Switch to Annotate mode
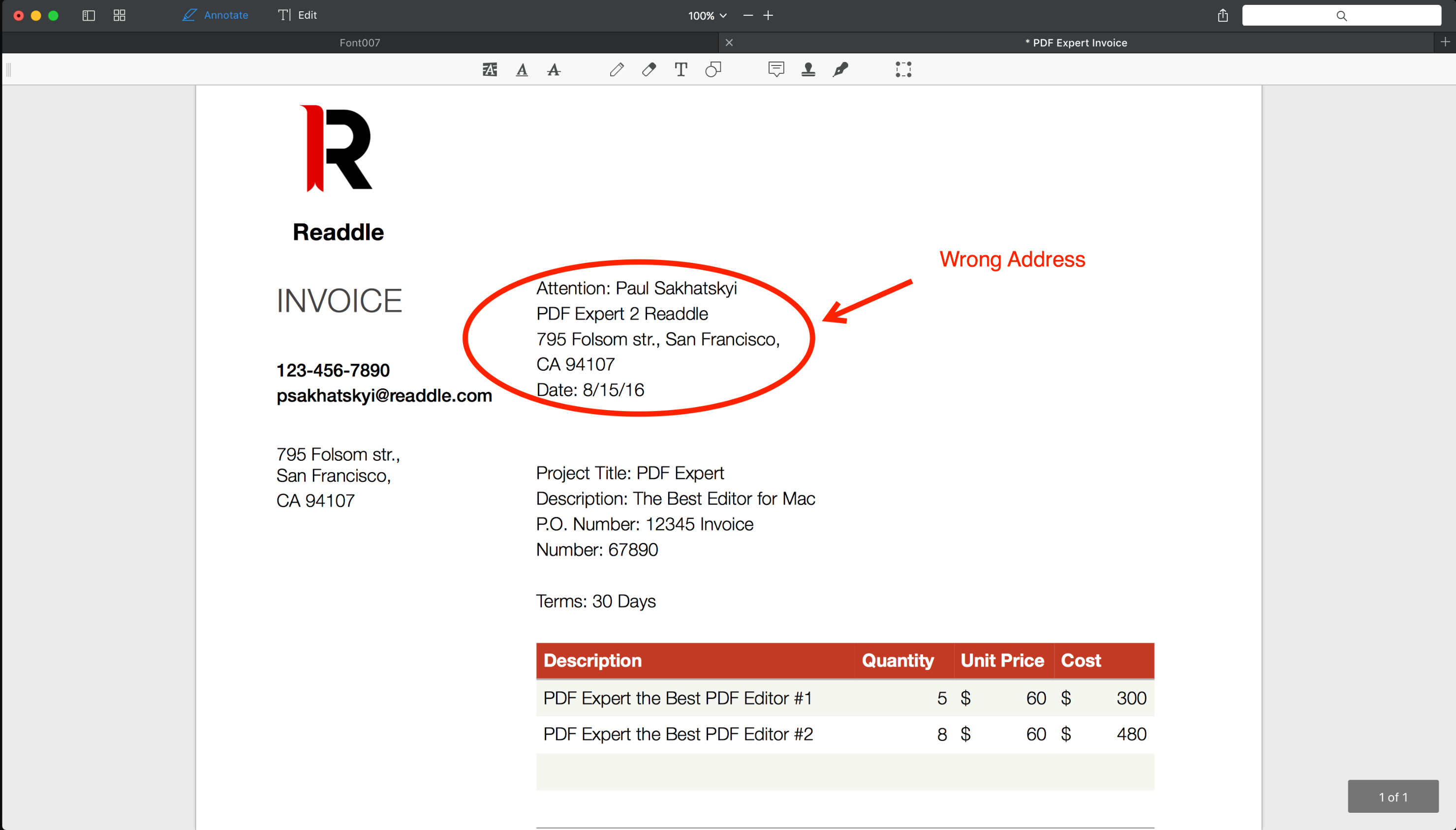The width and height of the screenshot is (1456, 830). 216,15
